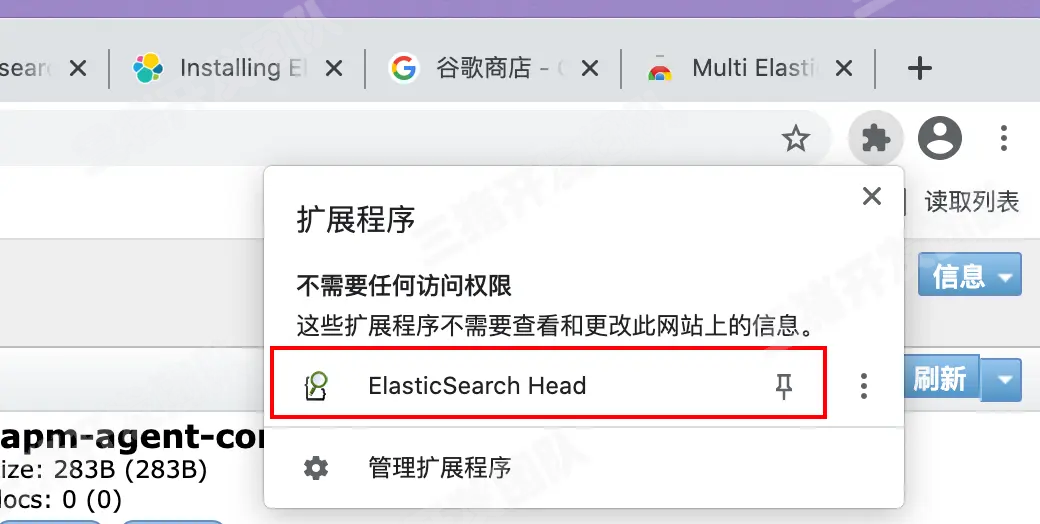Screen dimensions: 1040x524
Task: Open a new tab with plus icon
Action: [919, 68]
